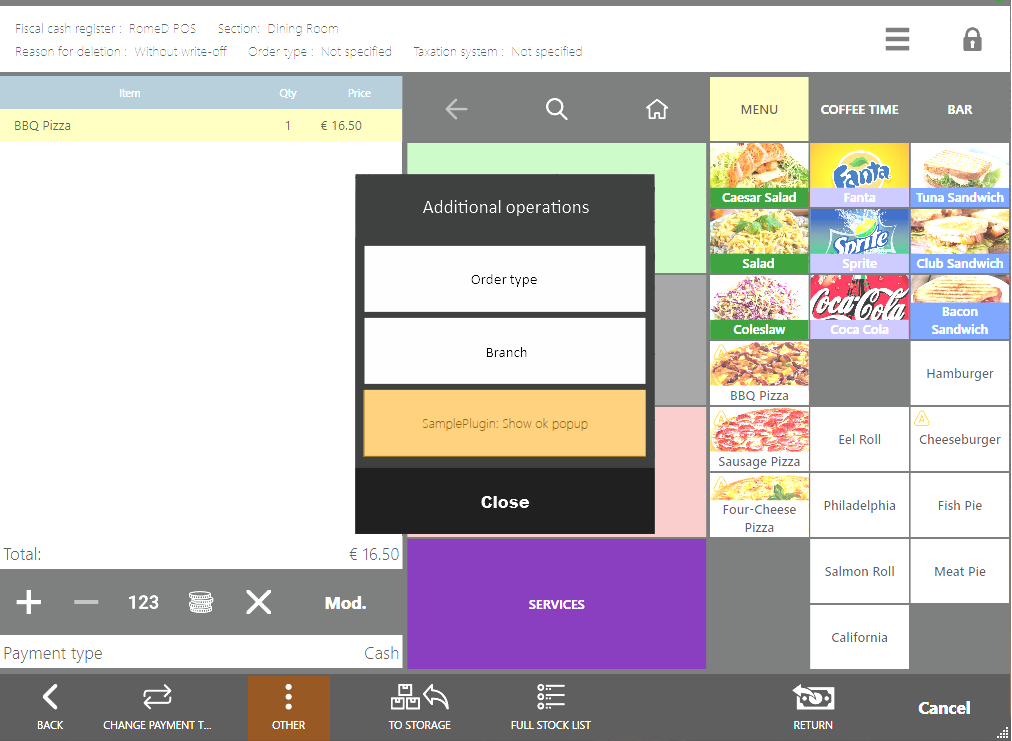Click the Return icon in bottom bar

point(812,706)
